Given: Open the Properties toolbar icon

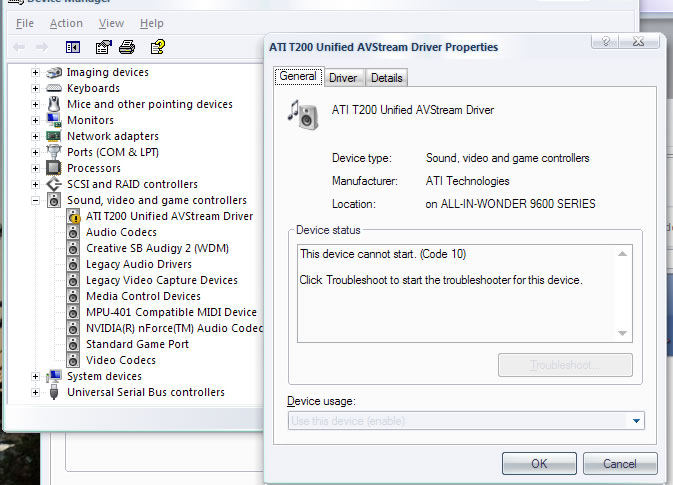Looking at the screenshot, I should (103, 47).
